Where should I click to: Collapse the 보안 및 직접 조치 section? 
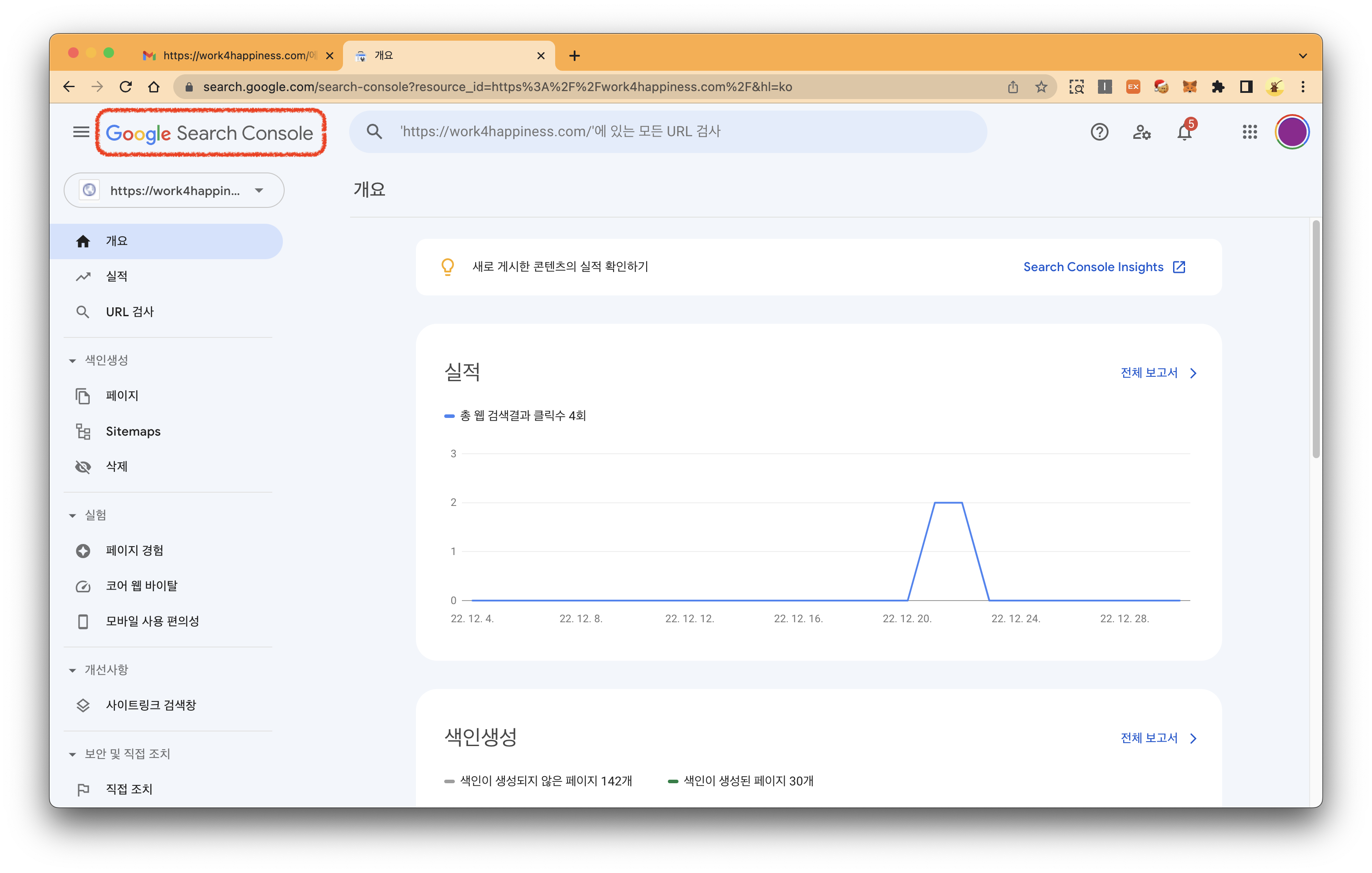click(72, 754)
